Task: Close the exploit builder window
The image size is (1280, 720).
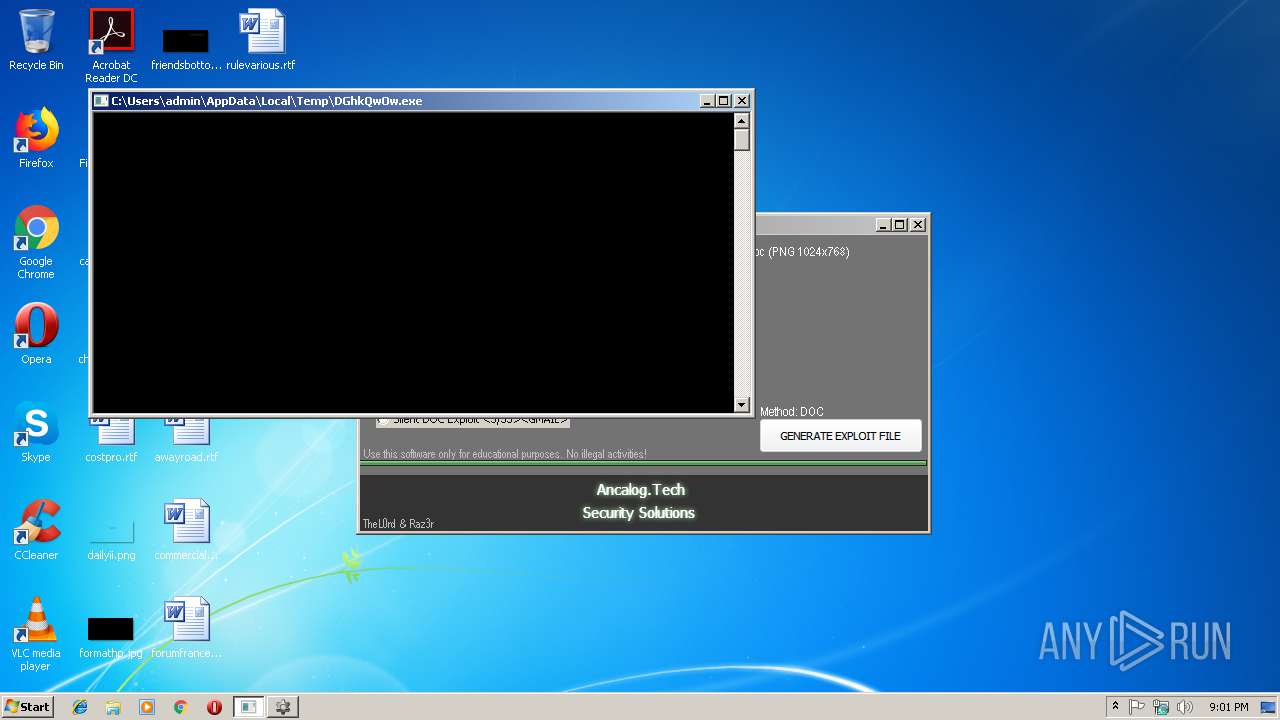Action: (918, 225)
